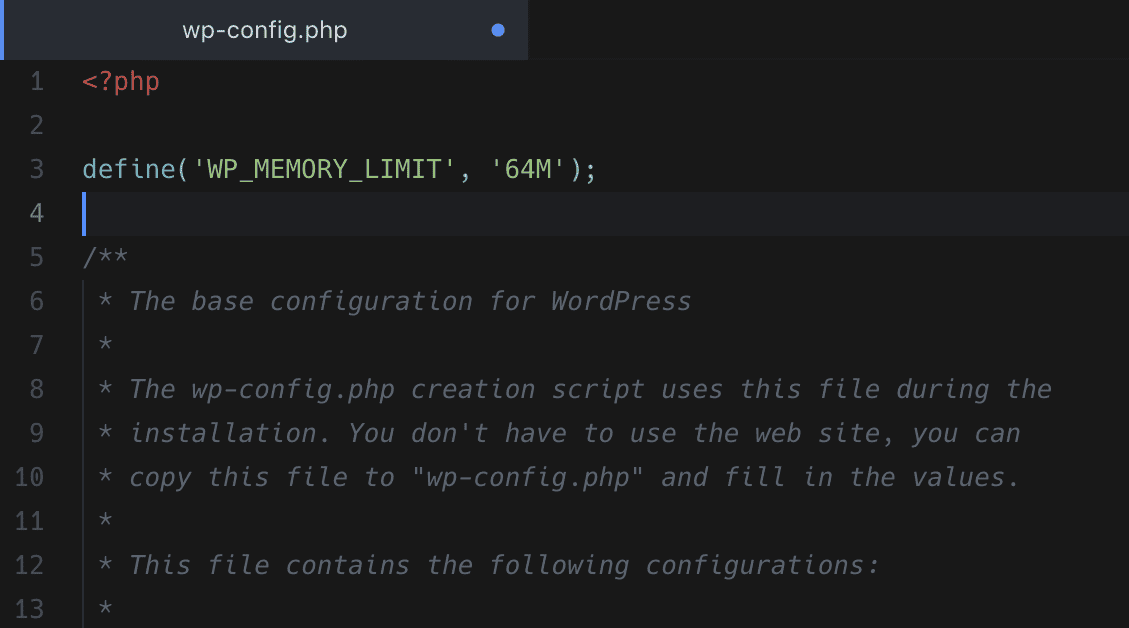Click the define function keyword
The width and height of the screenshot is (1129, 628).
[128, 169]
